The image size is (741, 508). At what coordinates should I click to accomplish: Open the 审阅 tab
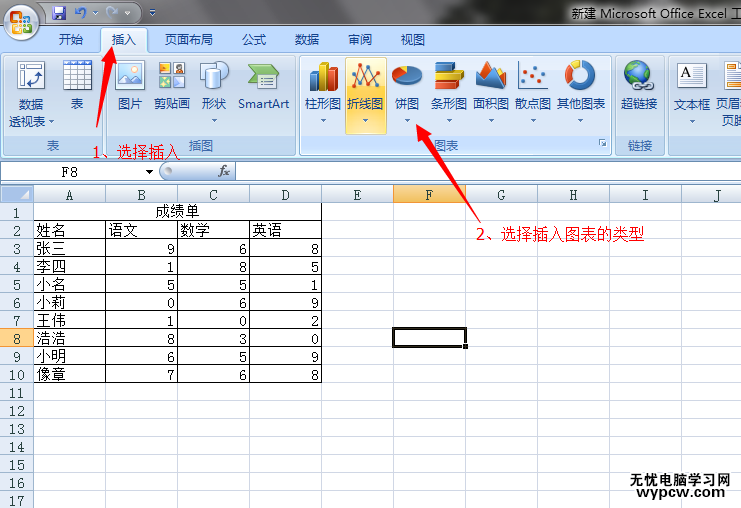click(x=360, y=40)
